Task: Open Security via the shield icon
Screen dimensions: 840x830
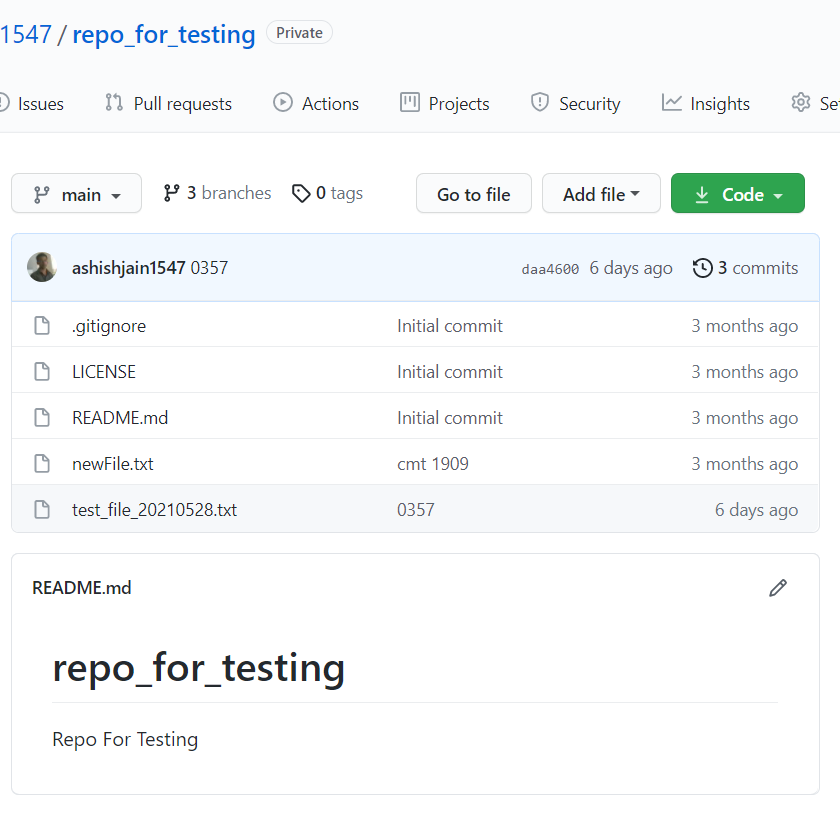Action: [x=540, y=103]
